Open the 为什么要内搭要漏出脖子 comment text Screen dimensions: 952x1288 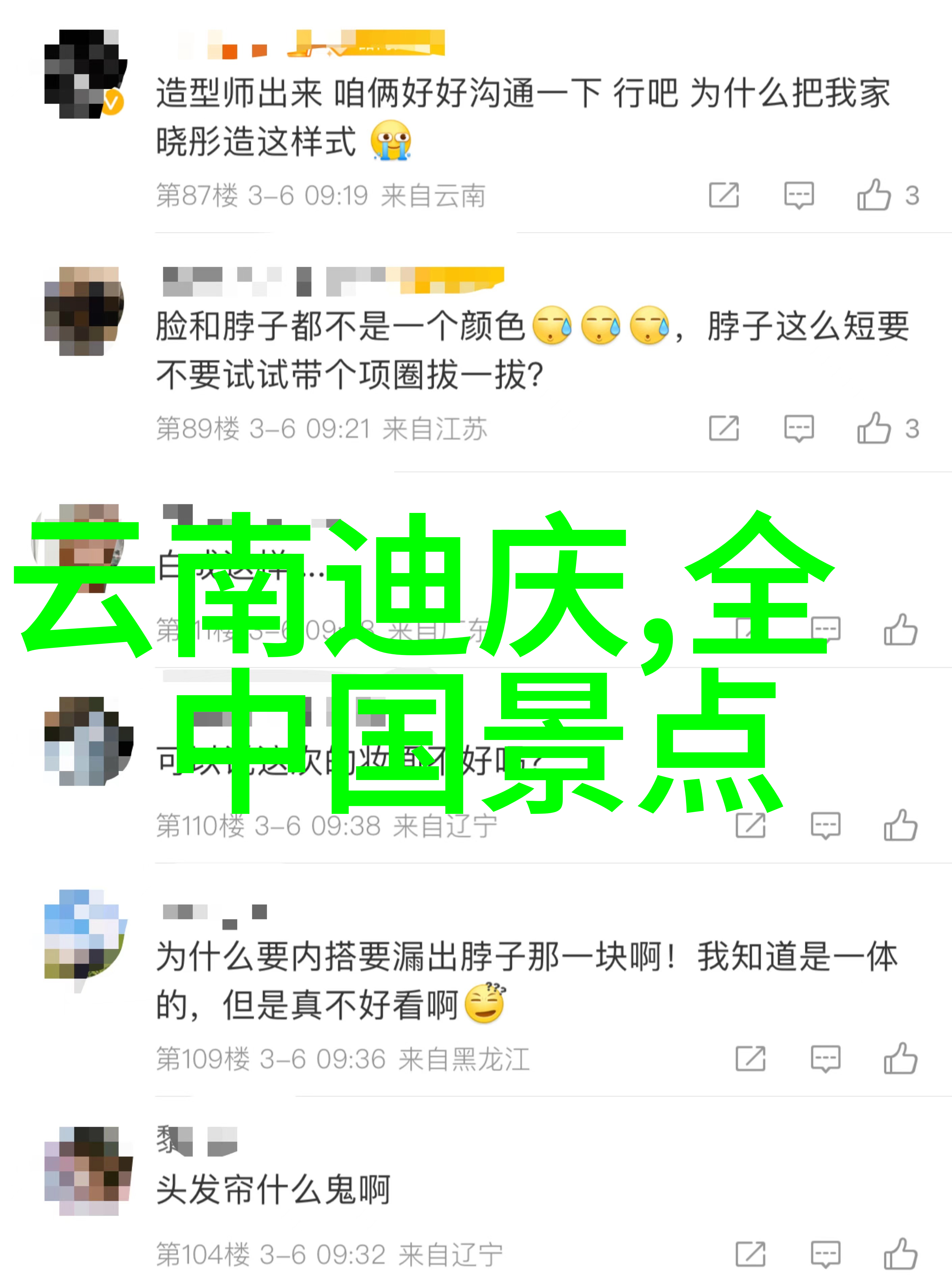click(527, 981)
